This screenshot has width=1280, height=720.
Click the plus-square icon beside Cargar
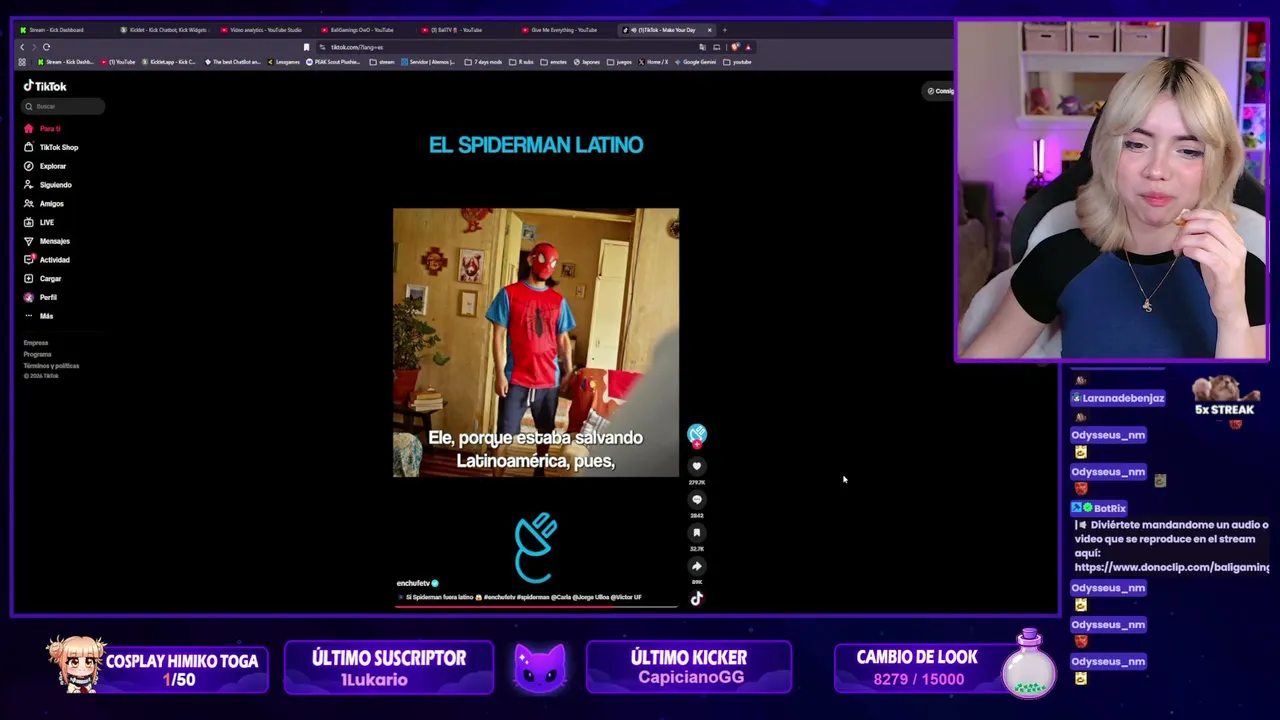tap(29, 279)
